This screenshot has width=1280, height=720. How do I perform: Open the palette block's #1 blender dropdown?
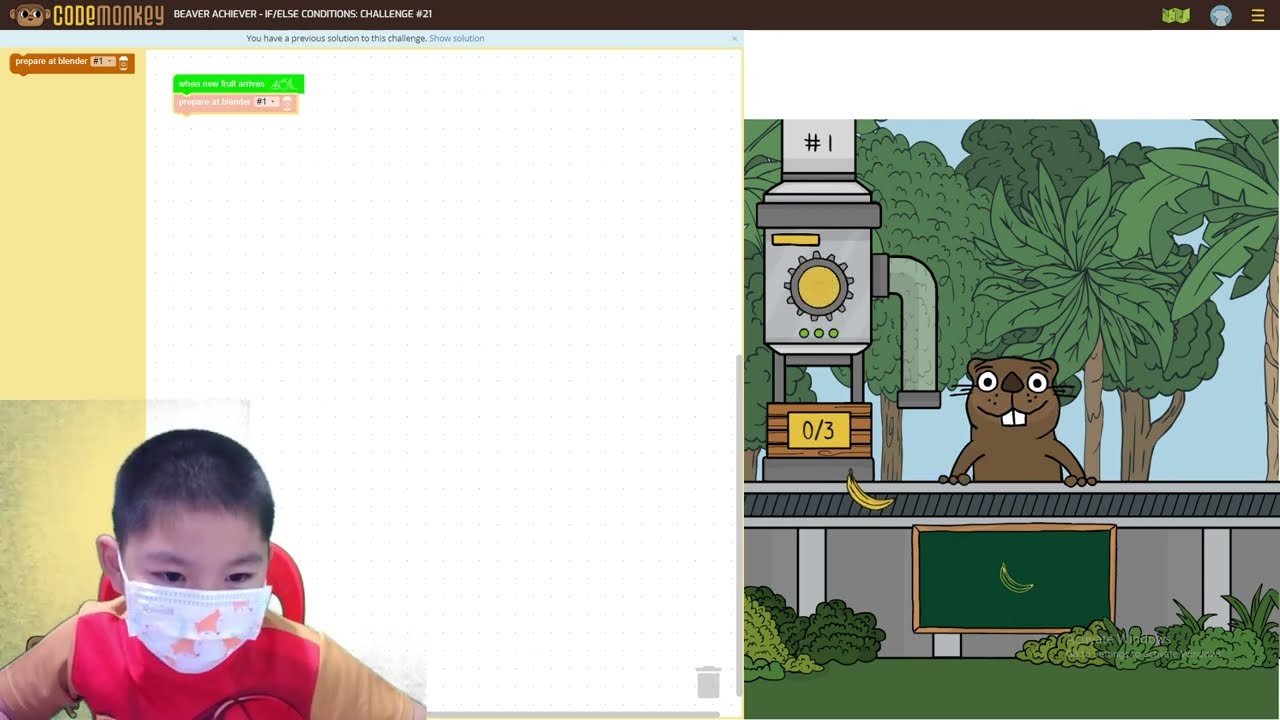click(x=103, y=61)
